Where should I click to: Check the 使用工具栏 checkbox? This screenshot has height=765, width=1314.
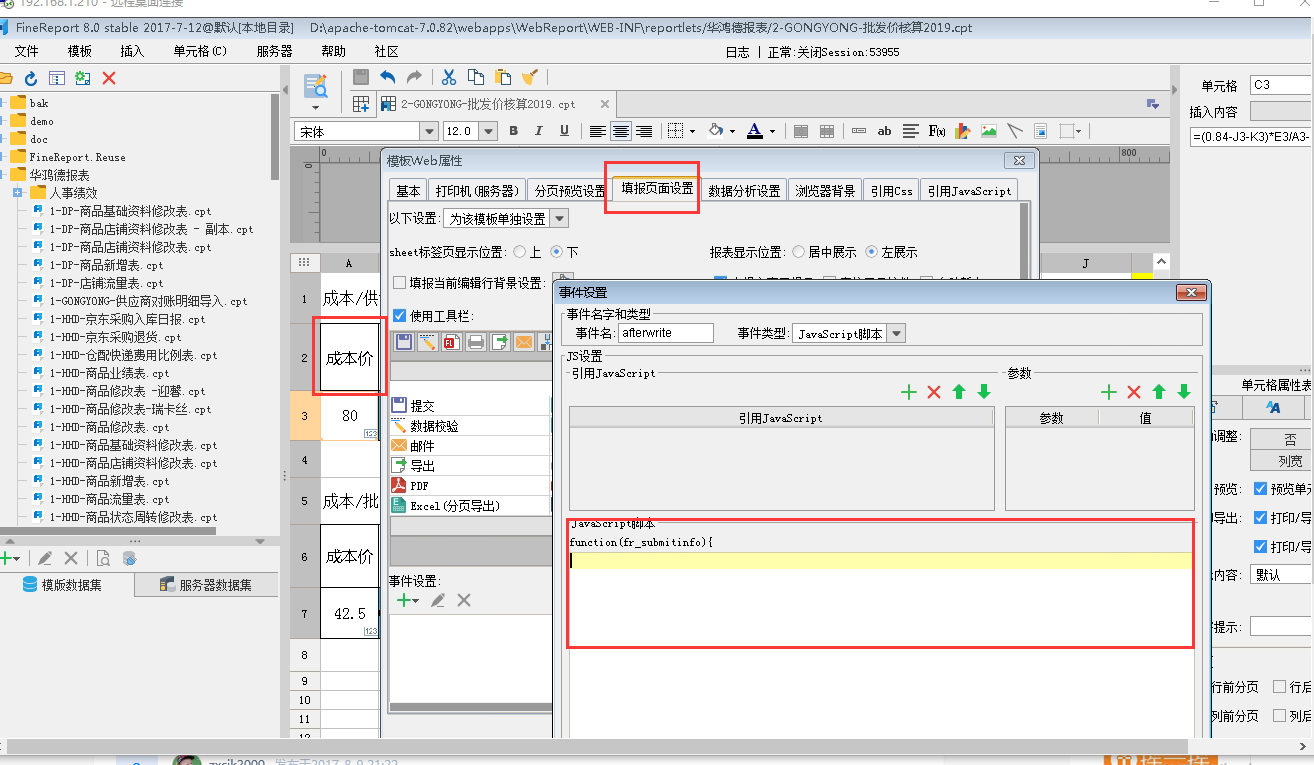pyautogui.click(x=400, y=315)
